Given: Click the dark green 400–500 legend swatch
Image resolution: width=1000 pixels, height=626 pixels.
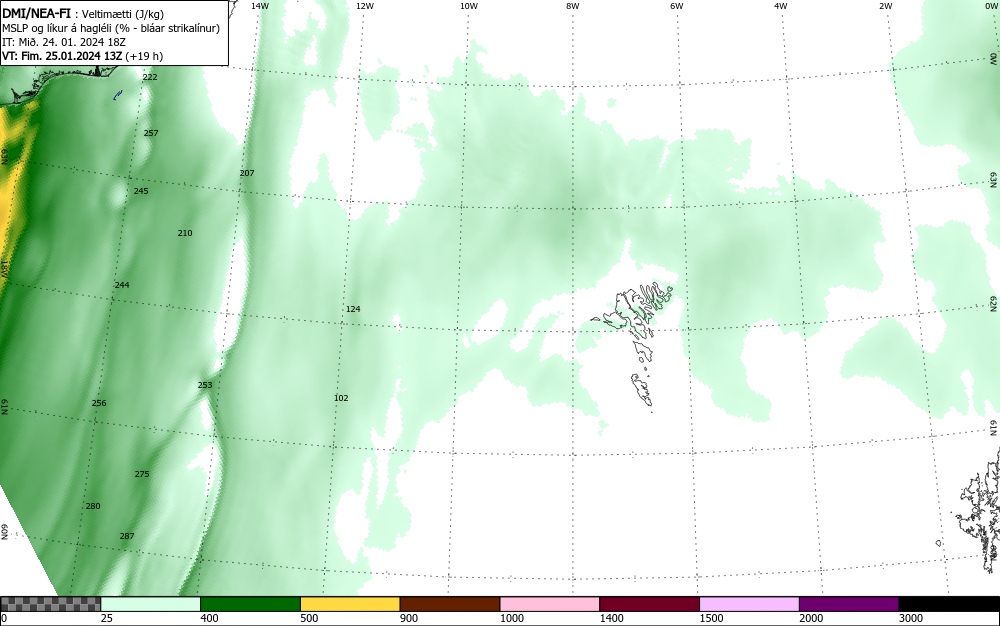Looking at the screenshot, I should 250,604.
